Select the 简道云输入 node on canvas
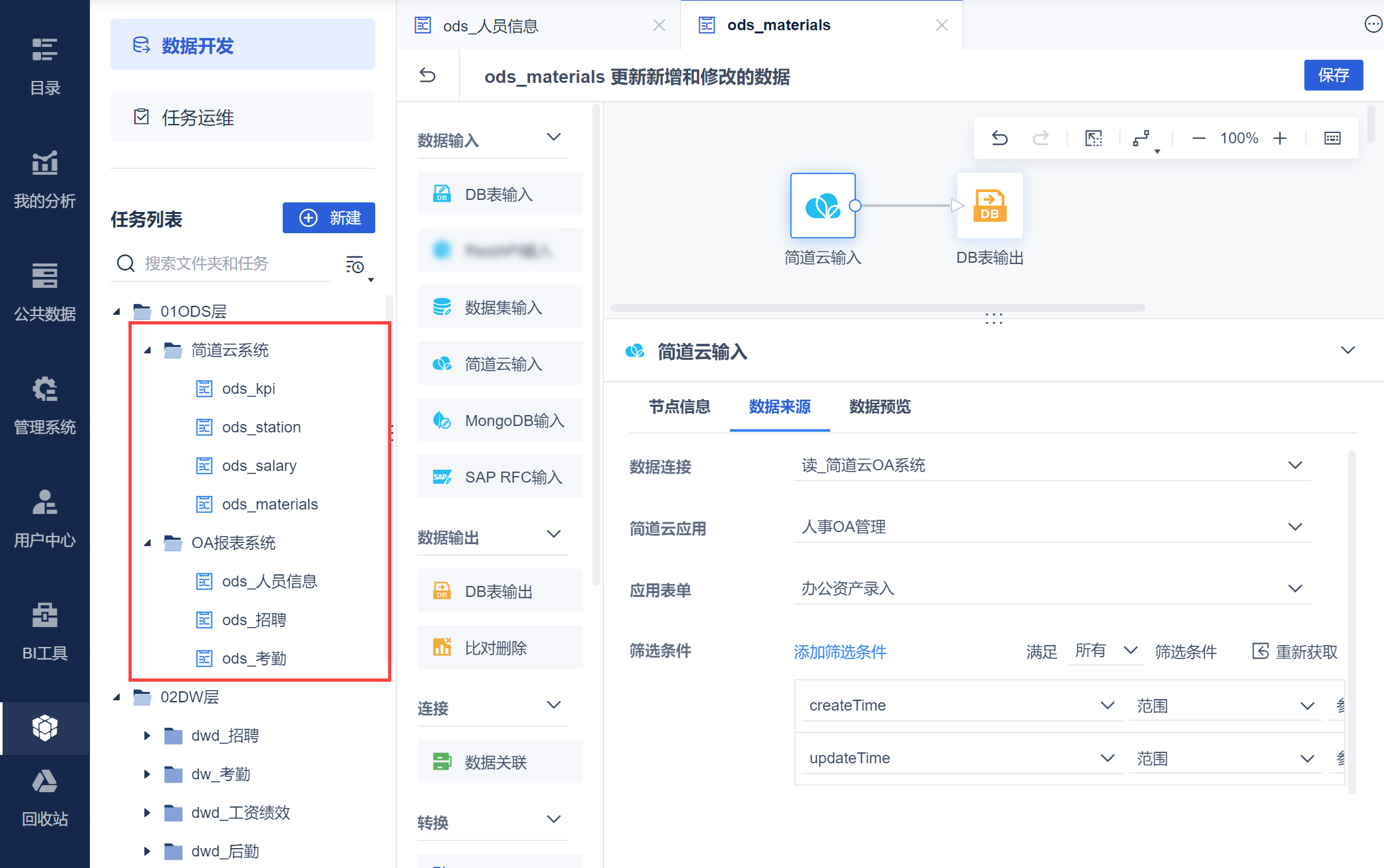Image resolution: width=1384 pixels, height=868 pixels. [x=822, y=206]
